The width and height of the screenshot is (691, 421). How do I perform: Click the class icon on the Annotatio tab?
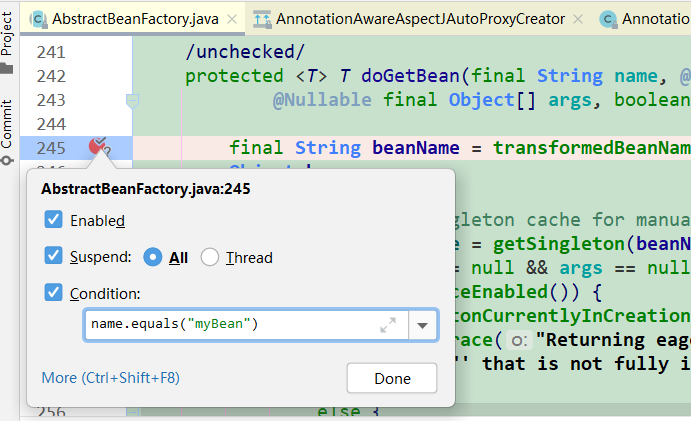click(608, 19)
